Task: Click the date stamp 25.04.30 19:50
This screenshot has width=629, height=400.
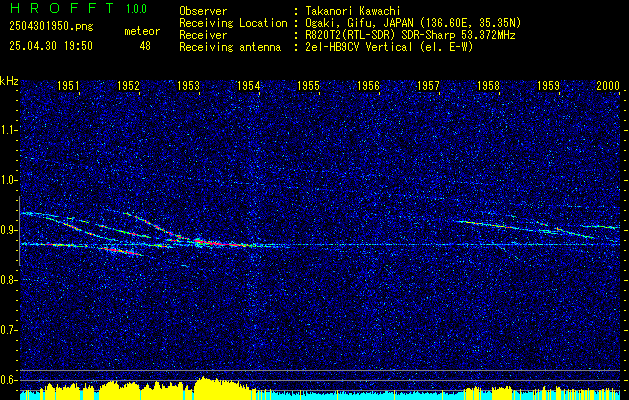Action: point(51,46)
